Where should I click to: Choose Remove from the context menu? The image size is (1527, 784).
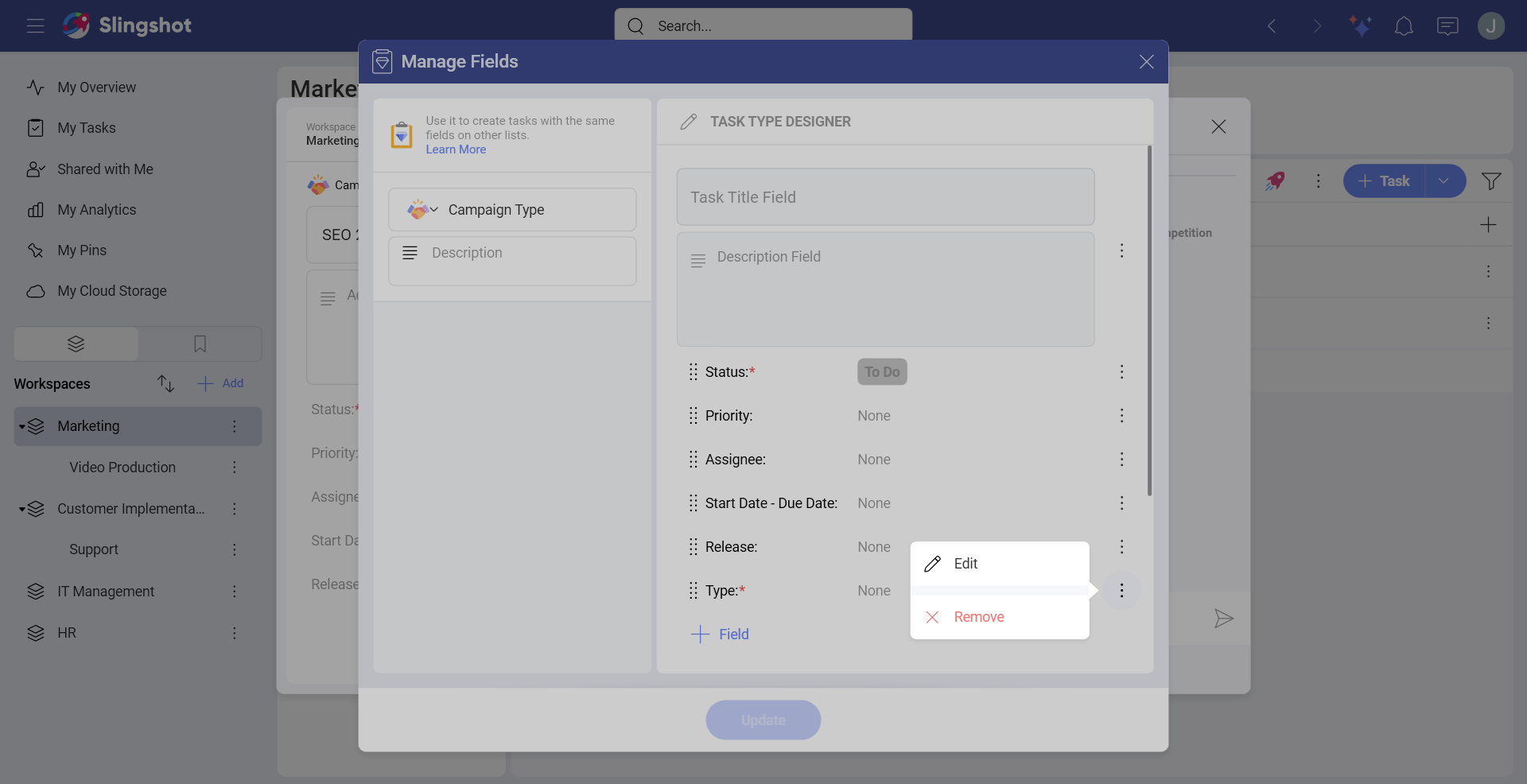tap(1000, 617)
